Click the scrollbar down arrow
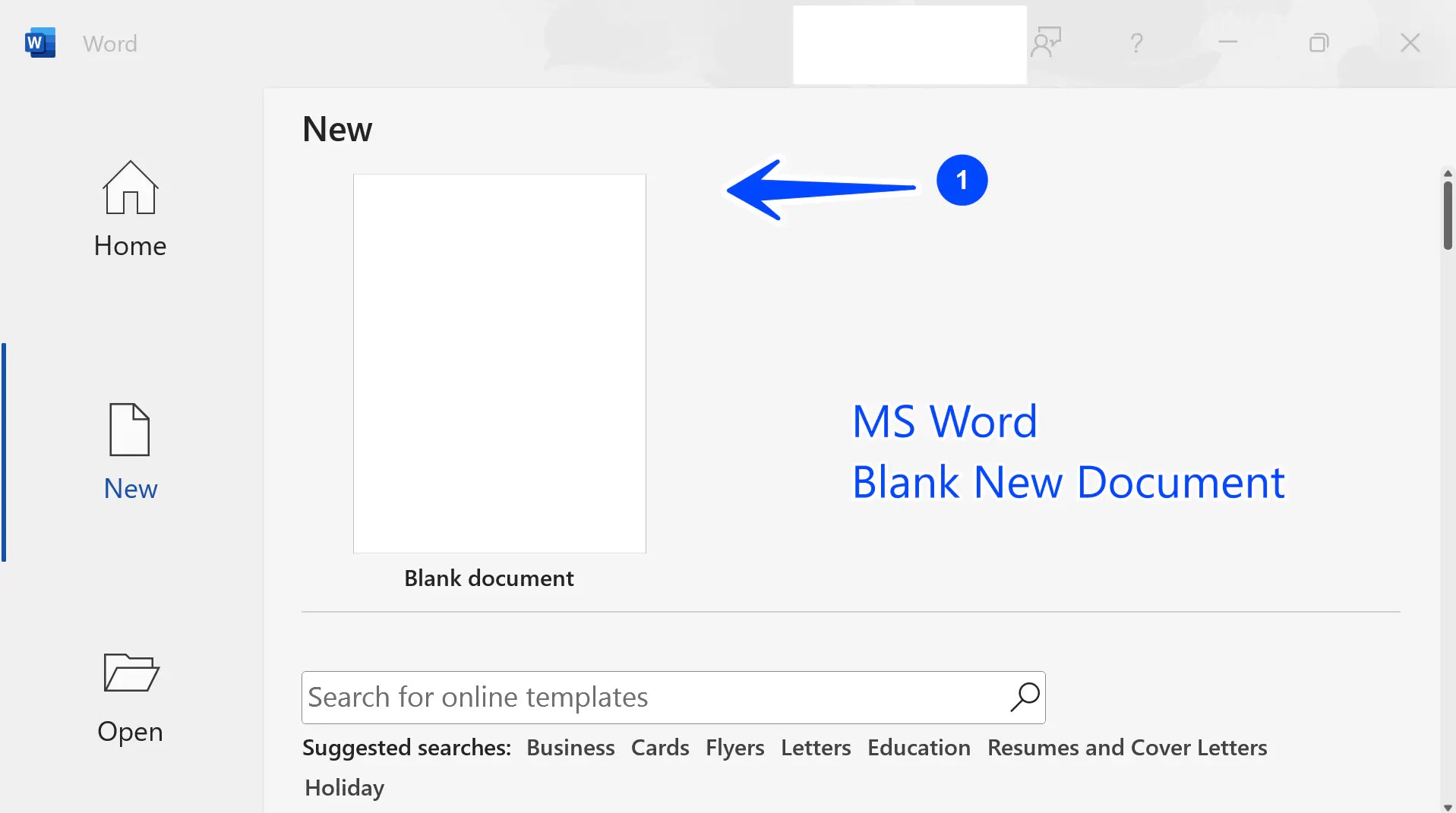Viewport: 1456px width, 813px height. coord(1448,807)
